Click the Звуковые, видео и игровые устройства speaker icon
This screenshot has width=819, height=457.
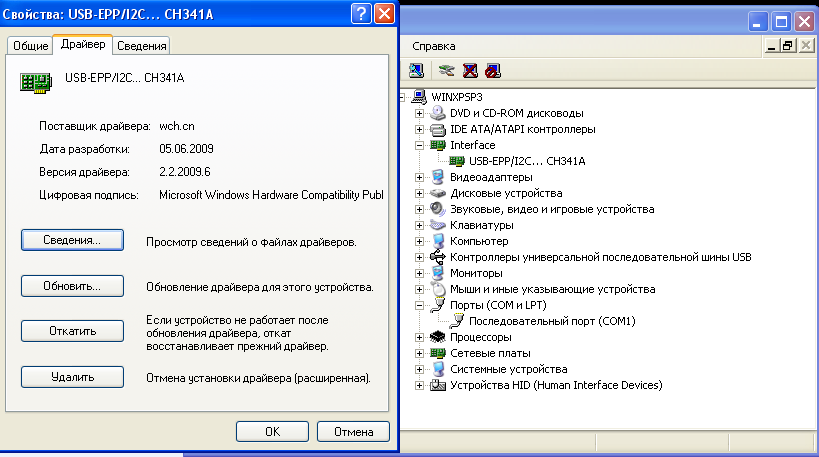coord(437,209)
